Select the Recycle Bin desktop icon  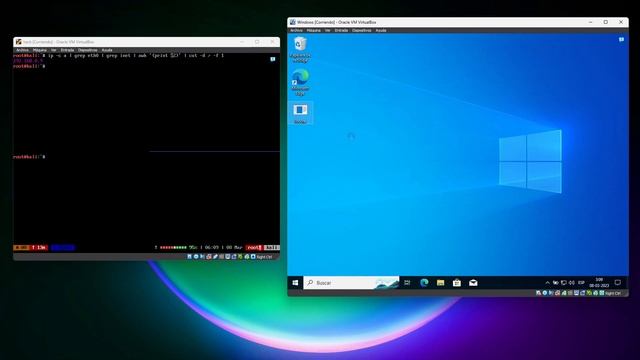click(300, 49)
